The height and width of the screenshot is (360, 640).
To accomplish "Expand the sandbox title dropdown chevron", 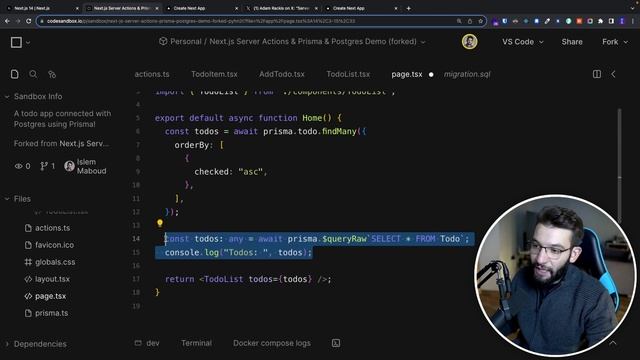I will click(x=423, y=42).
